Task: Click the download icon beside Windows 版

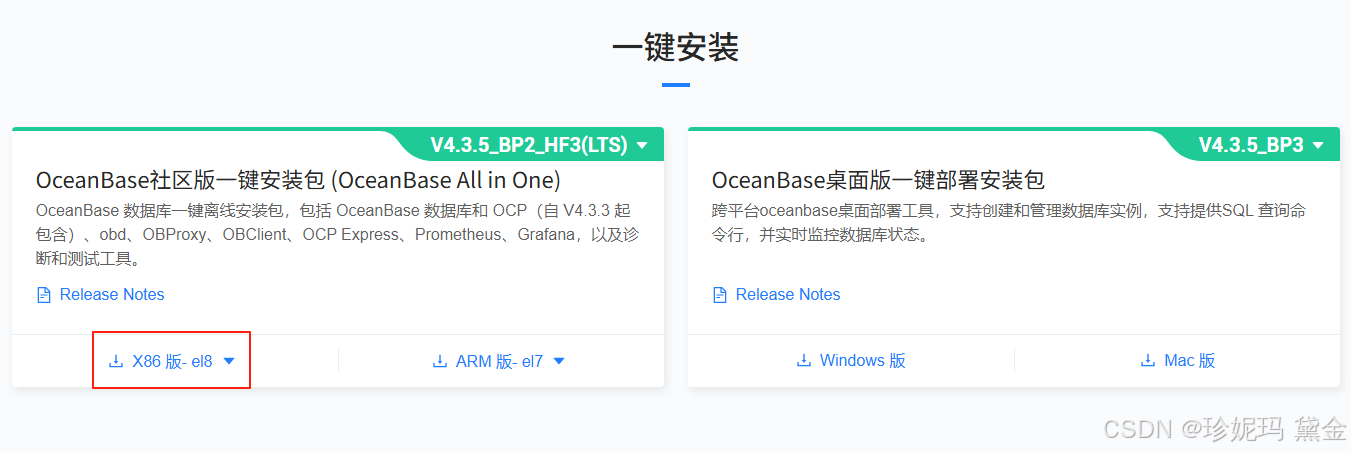Action: (803, 361)
